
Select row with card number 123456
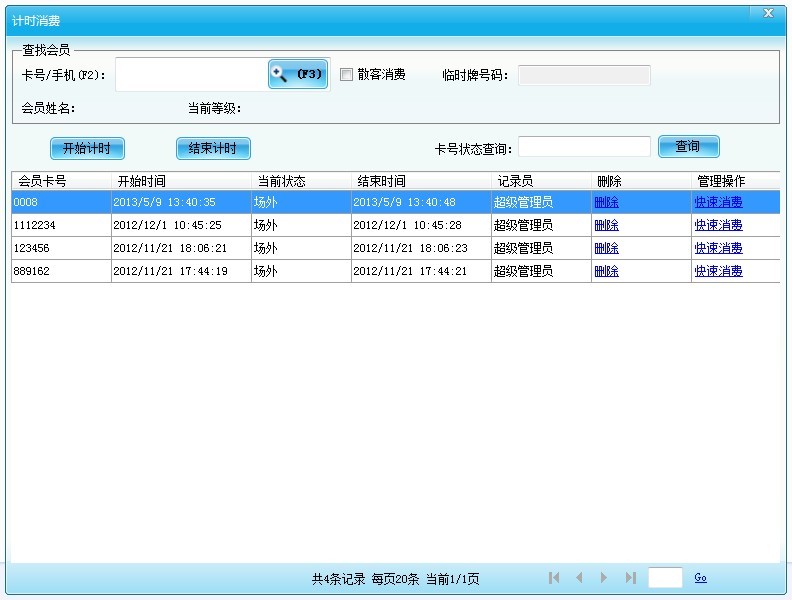click(395, 248)
